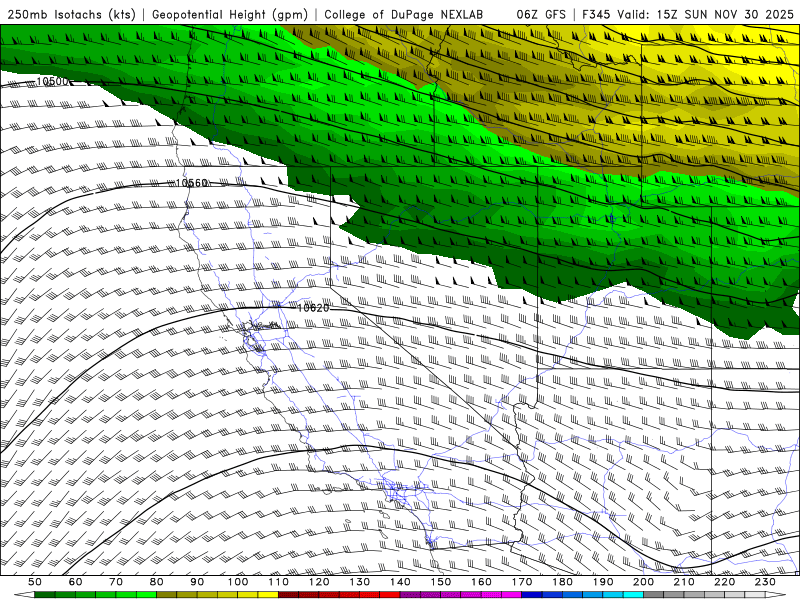
Task: Click the 200 value on the color scale
Action: (x=643, y=582)
